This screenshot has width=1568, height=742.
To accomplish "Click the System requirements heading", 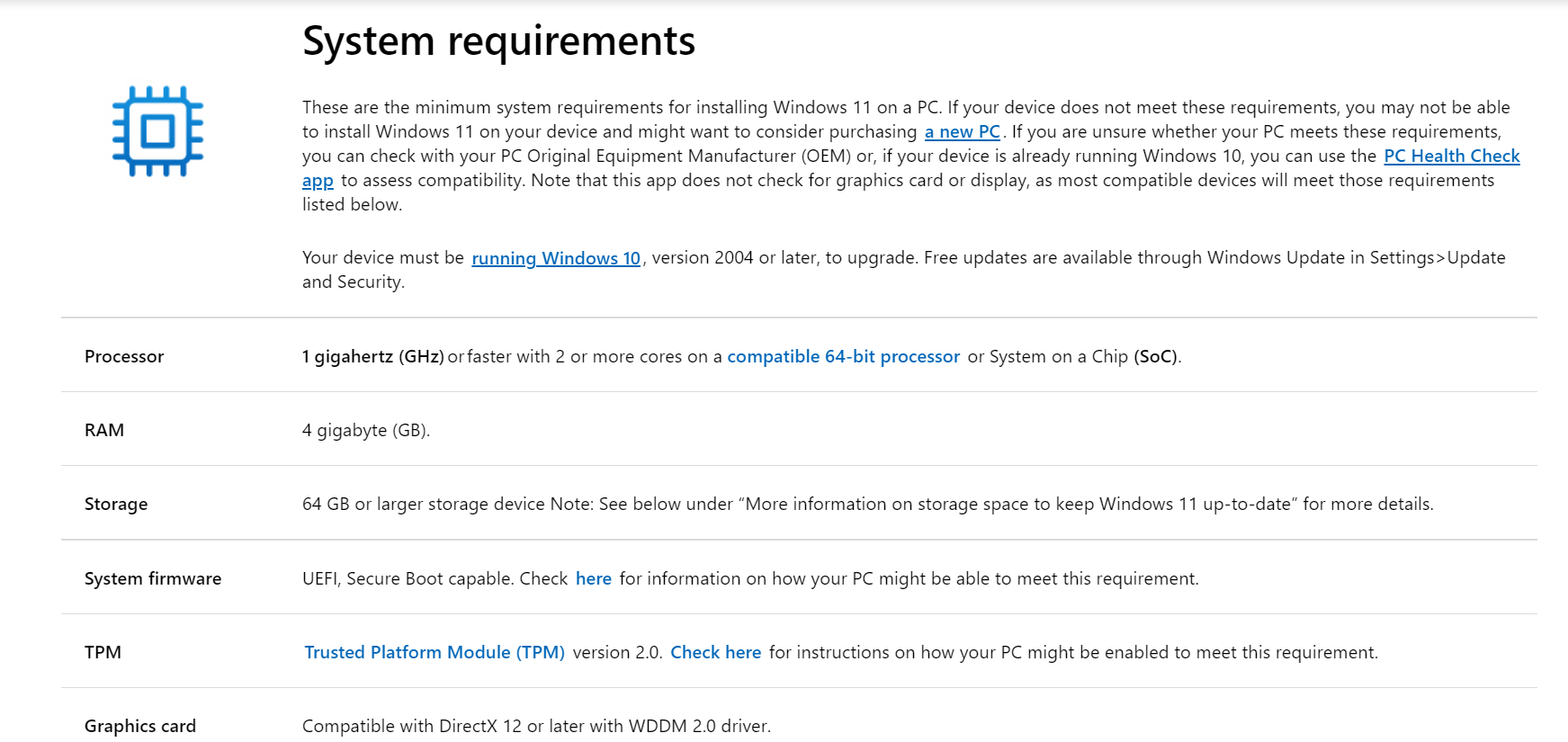I will pyautogui.click(x=499, y=41).
